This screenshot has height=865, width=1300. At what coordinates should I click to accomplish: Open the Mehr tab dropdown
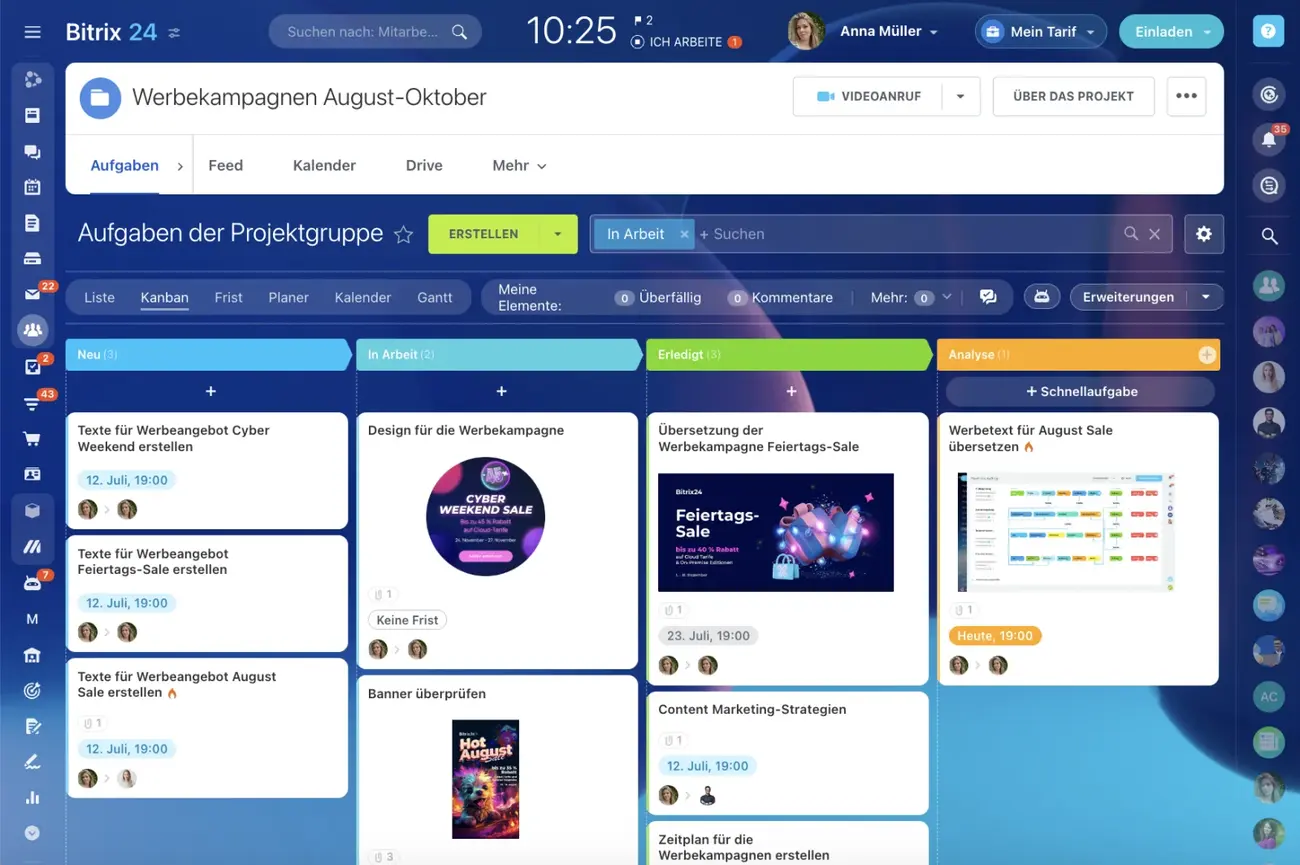point(519,166)
